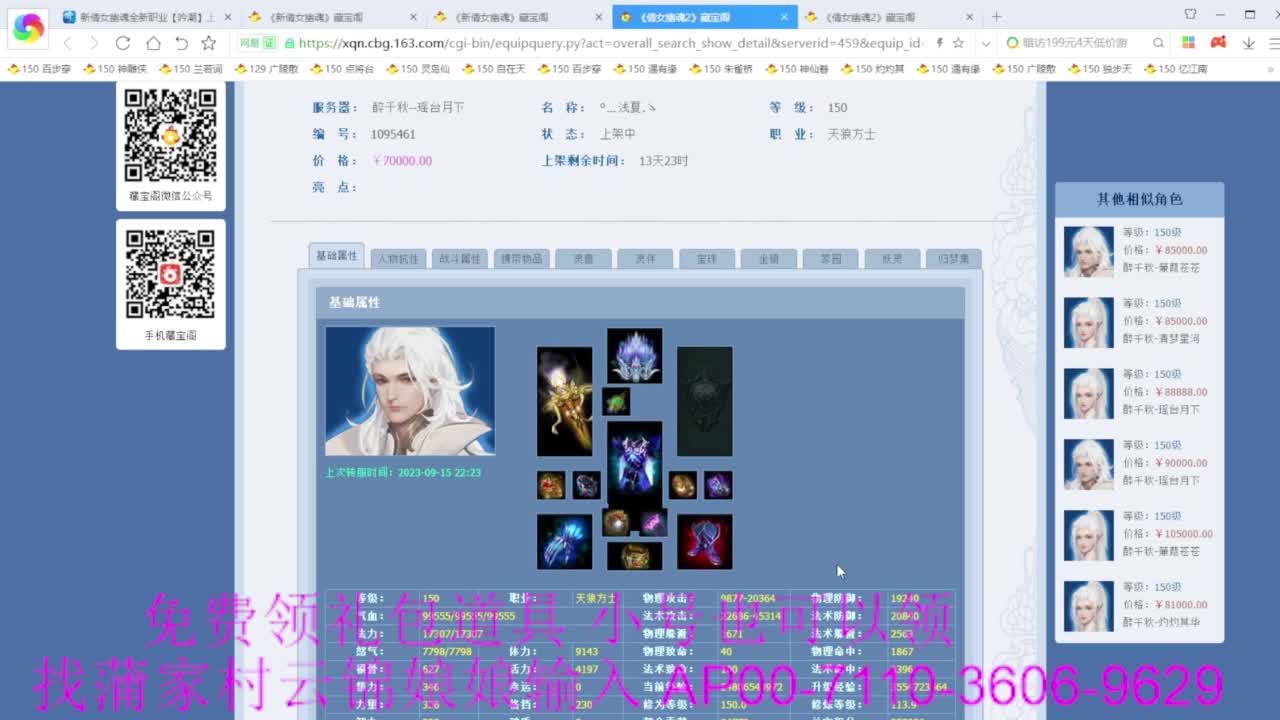Bookmark page with the toolbar star icon

click(x=208, y=43)
